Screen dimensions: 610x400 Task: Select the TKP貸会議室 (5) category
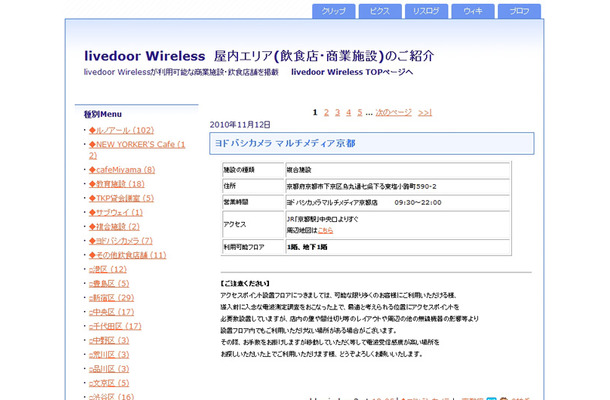tap(121, 198)
